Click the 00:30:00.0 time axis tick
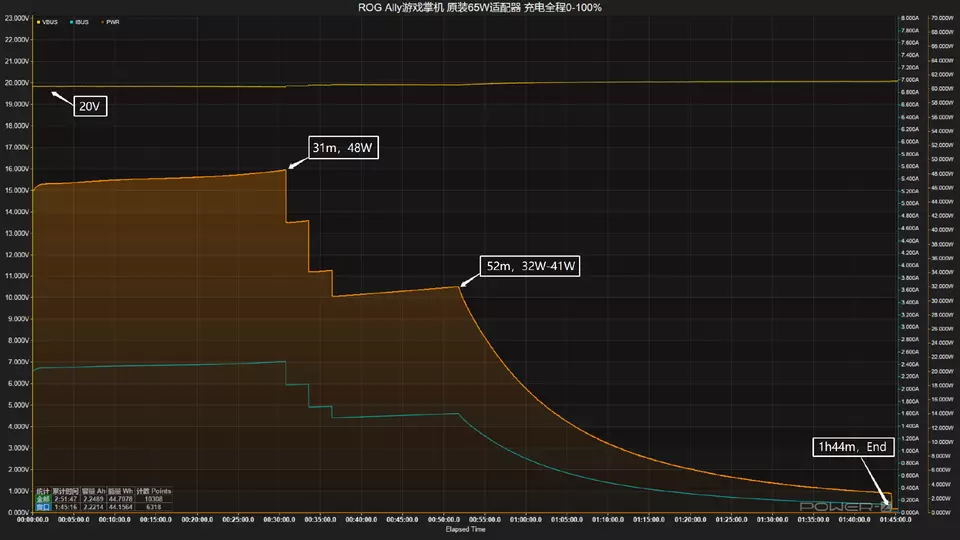This screenshot has width=960, height=540. pos(279,519)
